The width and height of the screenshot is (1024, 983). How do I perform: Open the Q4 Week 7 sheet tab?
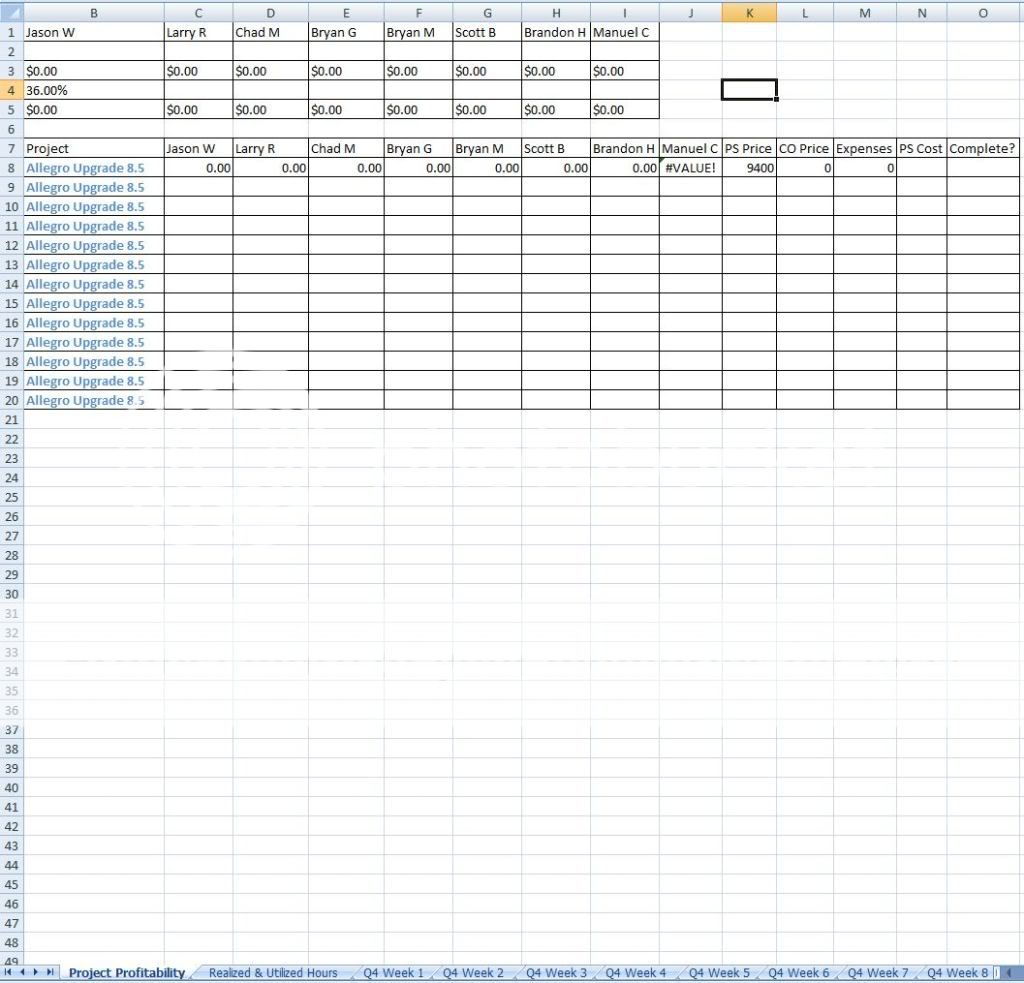pyautogui.click(x=878, y=972)
